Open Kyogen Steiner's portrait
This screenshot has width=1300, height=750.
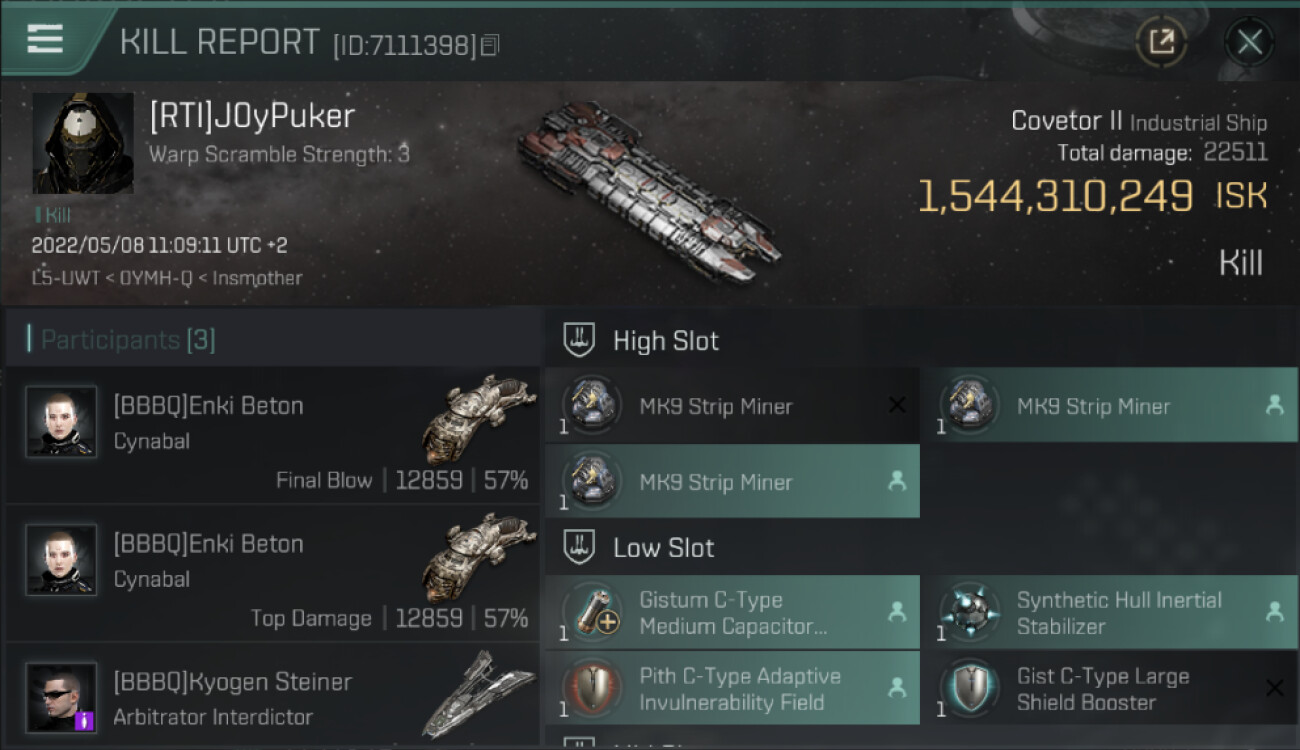pyautogui.click(x=61, y=698)
